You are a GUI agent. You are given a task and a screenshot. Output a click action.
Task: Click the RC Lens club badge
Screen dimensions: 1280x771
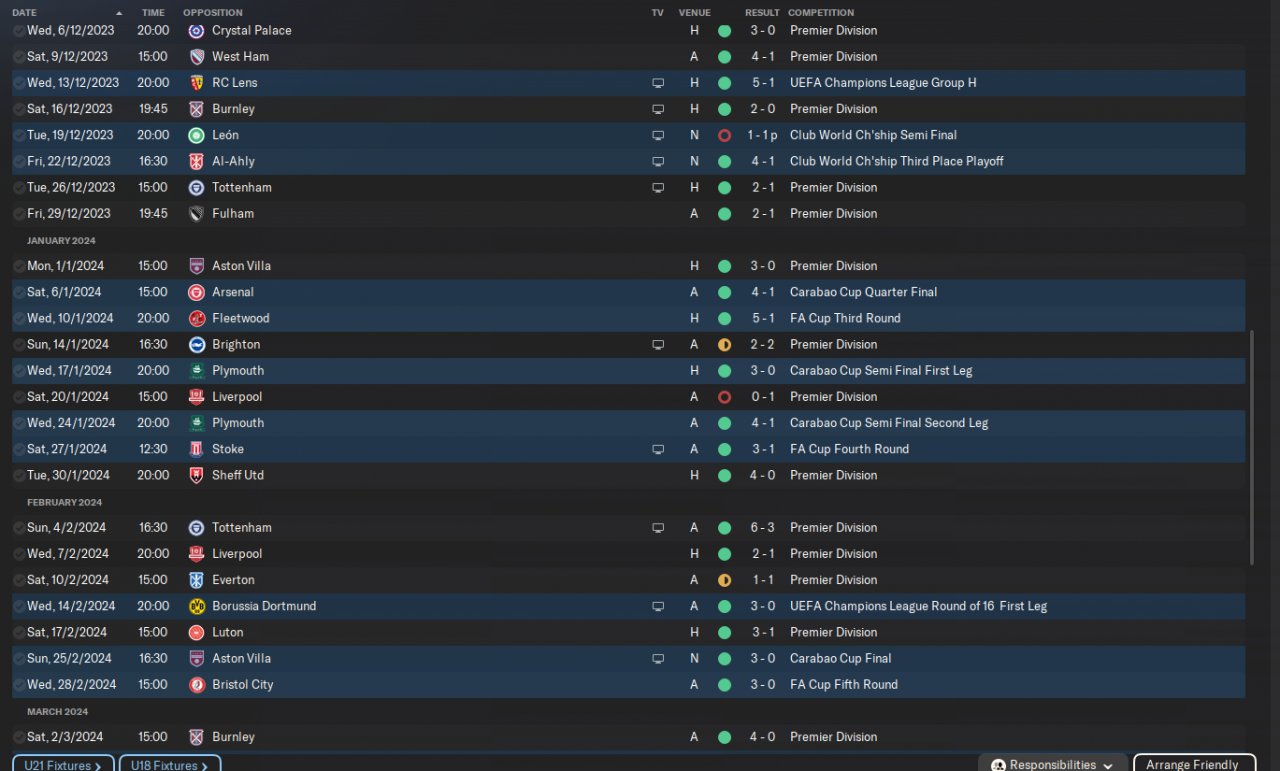196,83
